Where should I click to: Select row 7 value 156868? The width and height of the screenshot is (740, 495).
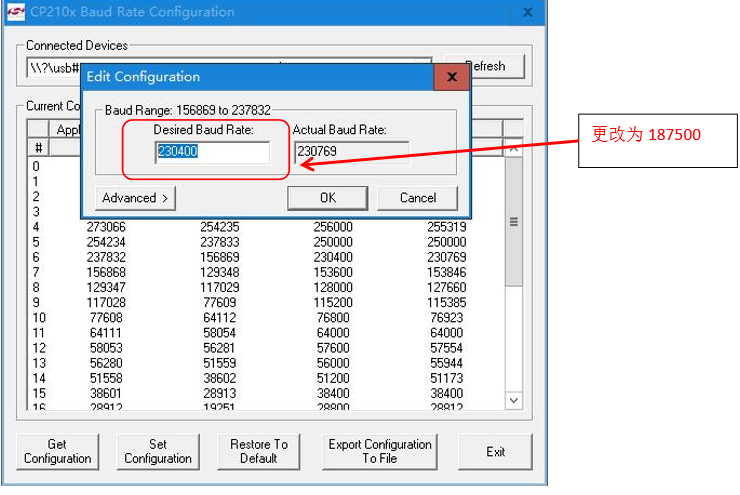click(106, 272)
